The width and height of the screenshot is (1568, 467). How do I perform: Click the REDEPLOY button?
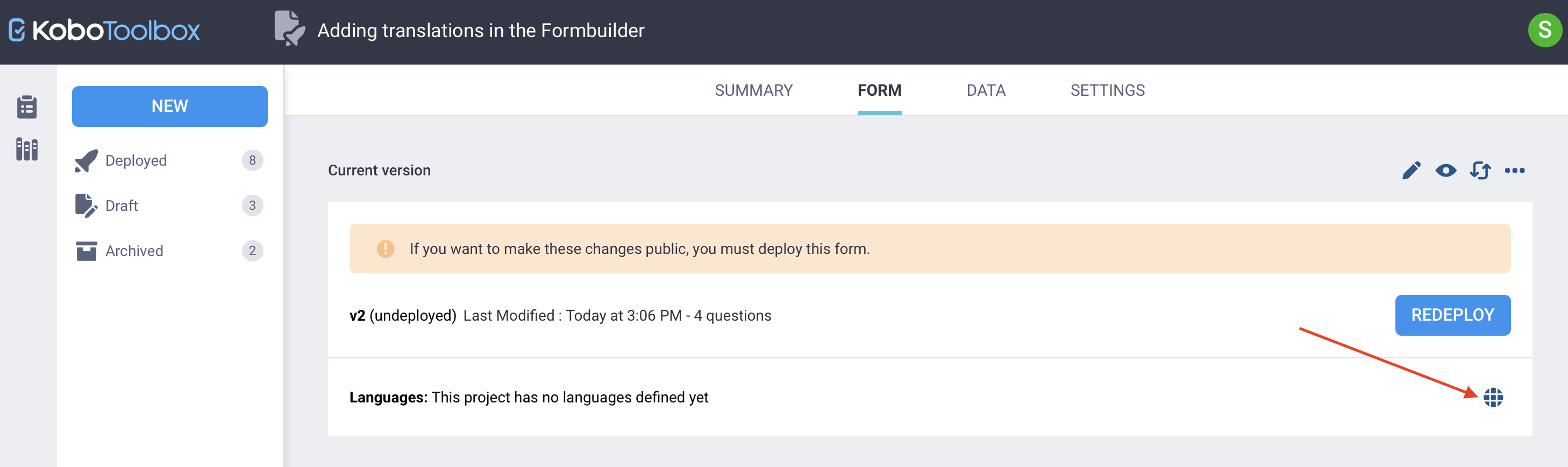point(1452,315)
